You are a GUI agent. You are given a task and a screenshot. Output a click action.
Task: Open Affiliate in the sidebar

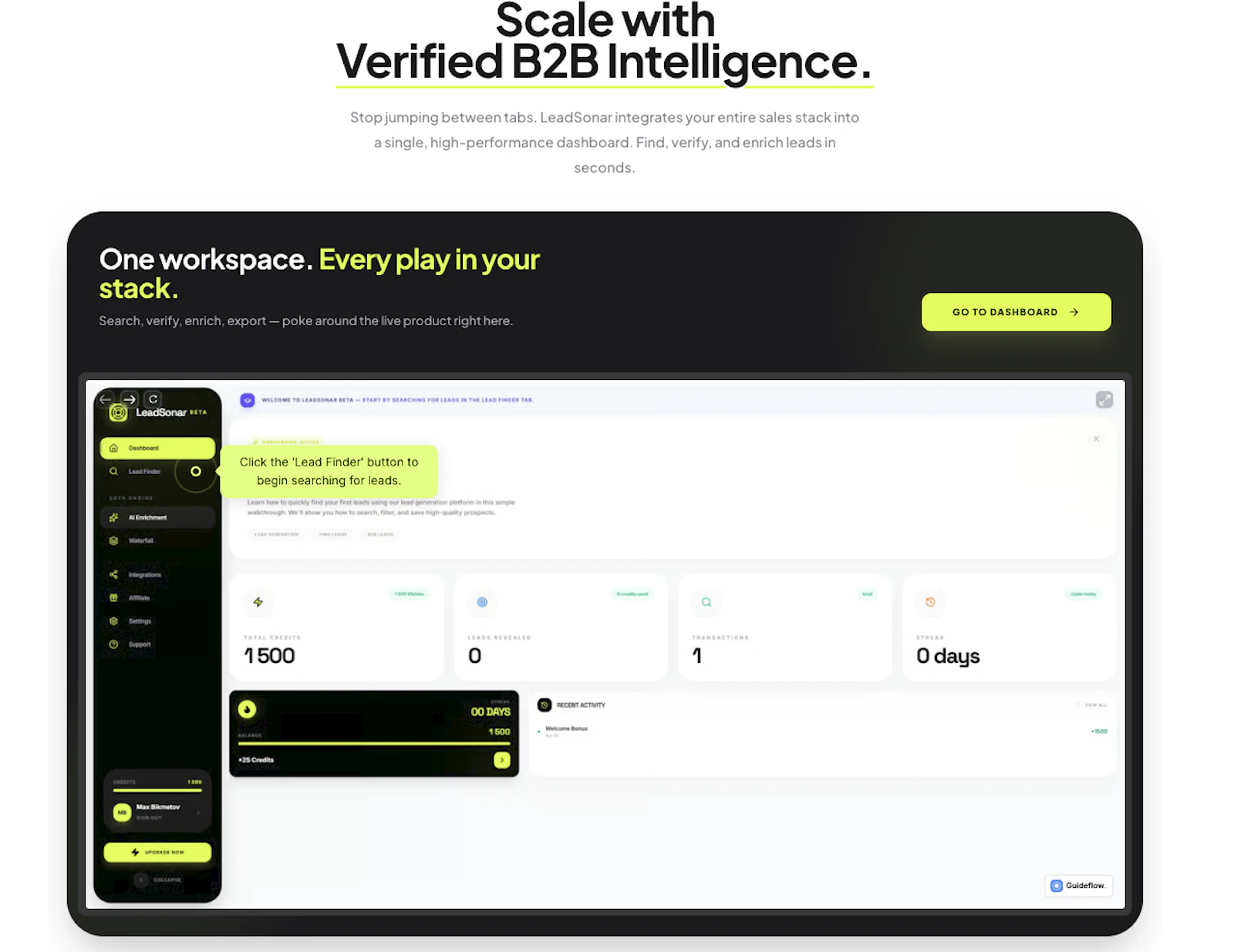pyautogui.click(x=157, y=597)
